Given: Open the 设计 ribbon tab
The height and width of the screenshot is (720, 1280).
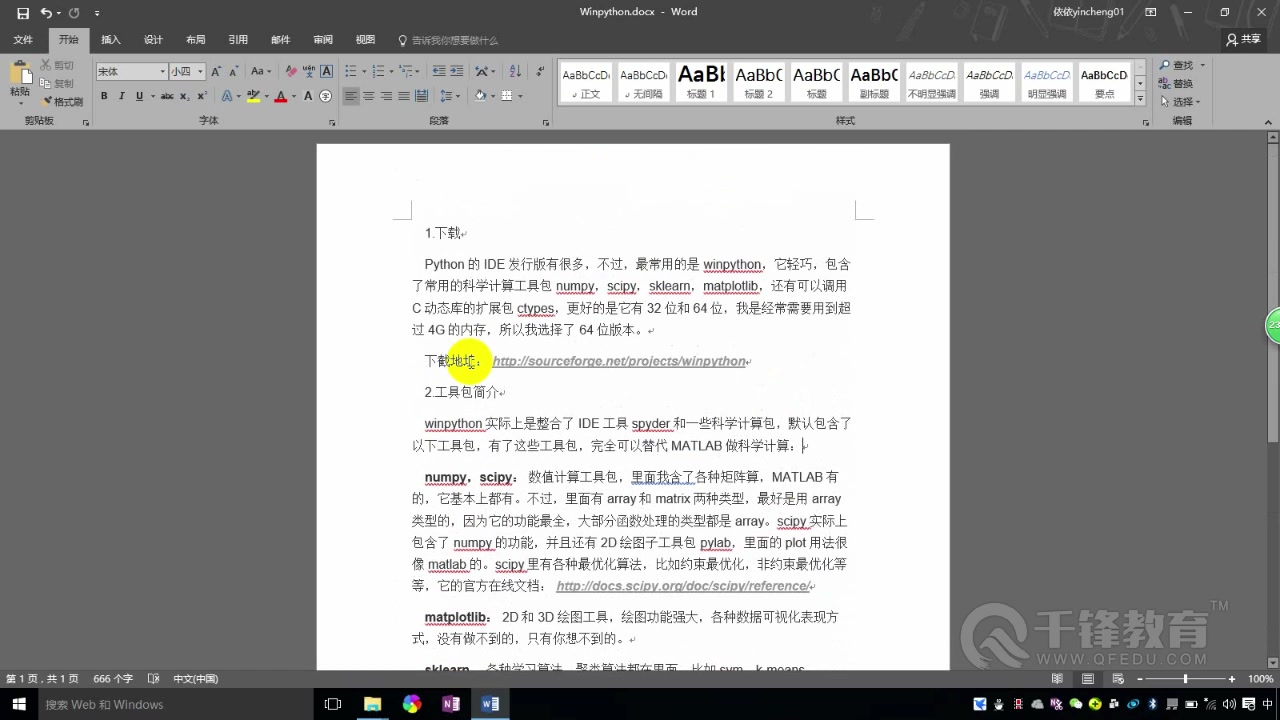Looking at the screenshot, I should [x=152, y=40].
